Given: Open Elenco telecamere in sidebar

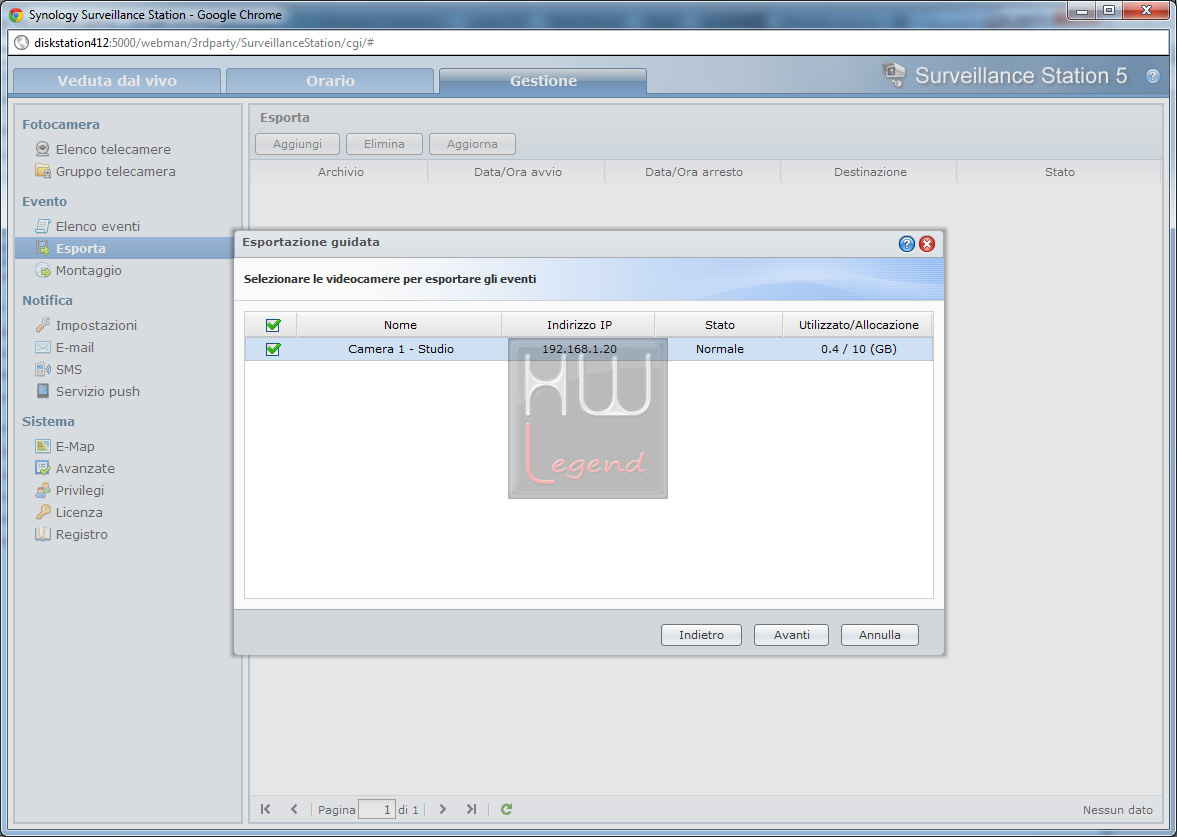Looking at the screenshot, I should [x=113, y=149].
